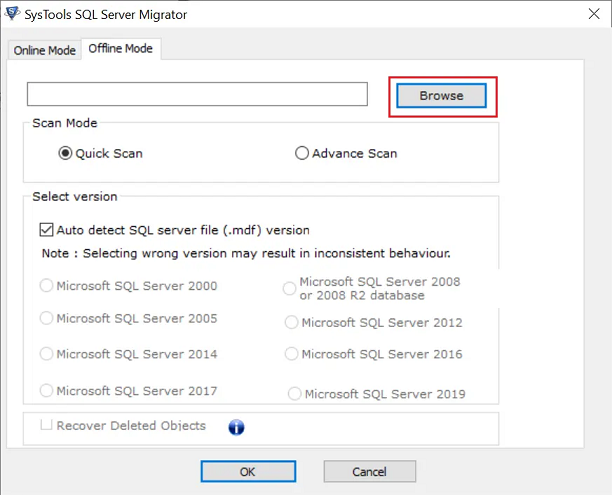Enable Recover Deleted Objects checkbox
612x495 pixels.
[46, 425]
